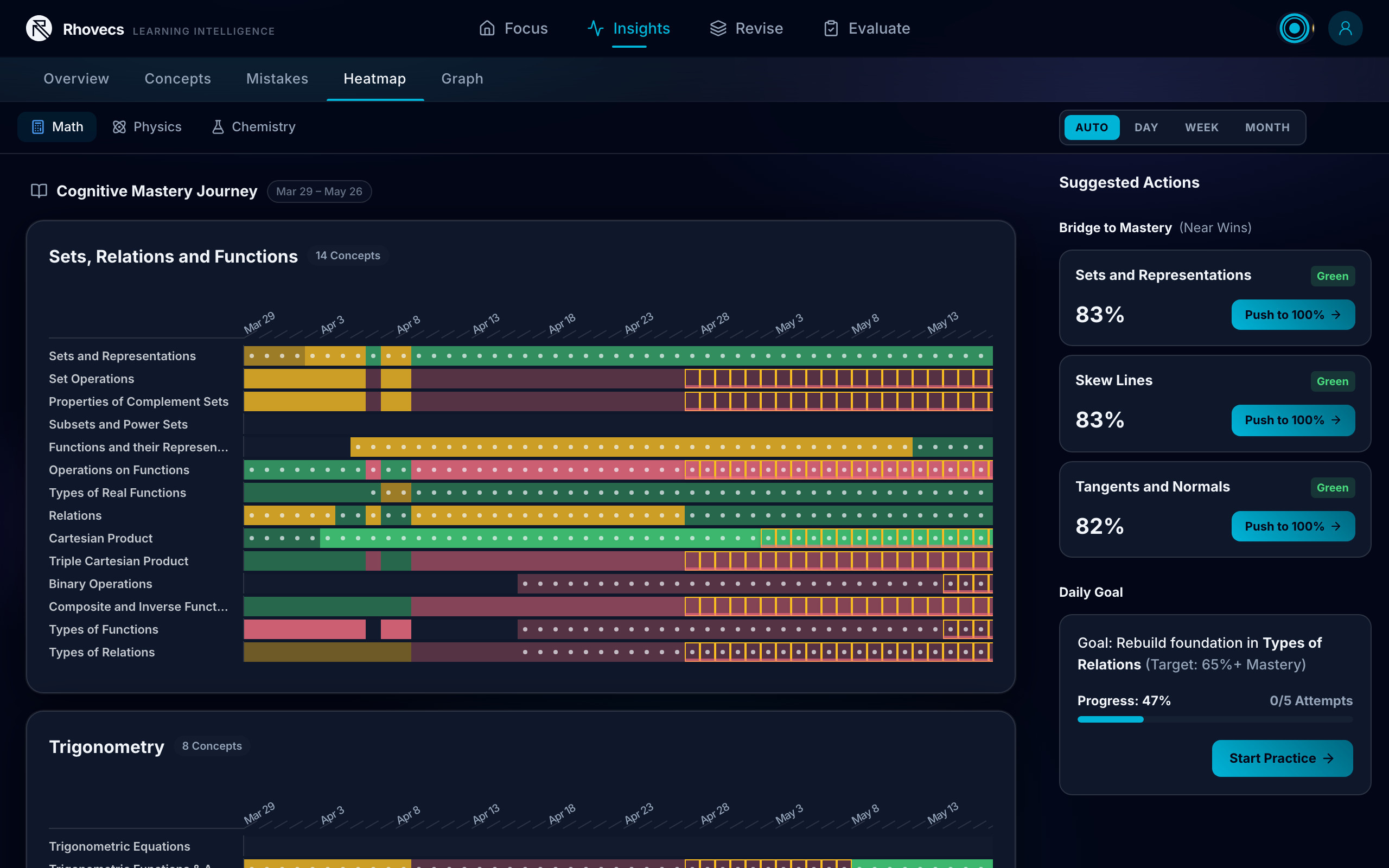The image size is (1389, 868).
Task: Click Start Practice button
Action: 1282,758
